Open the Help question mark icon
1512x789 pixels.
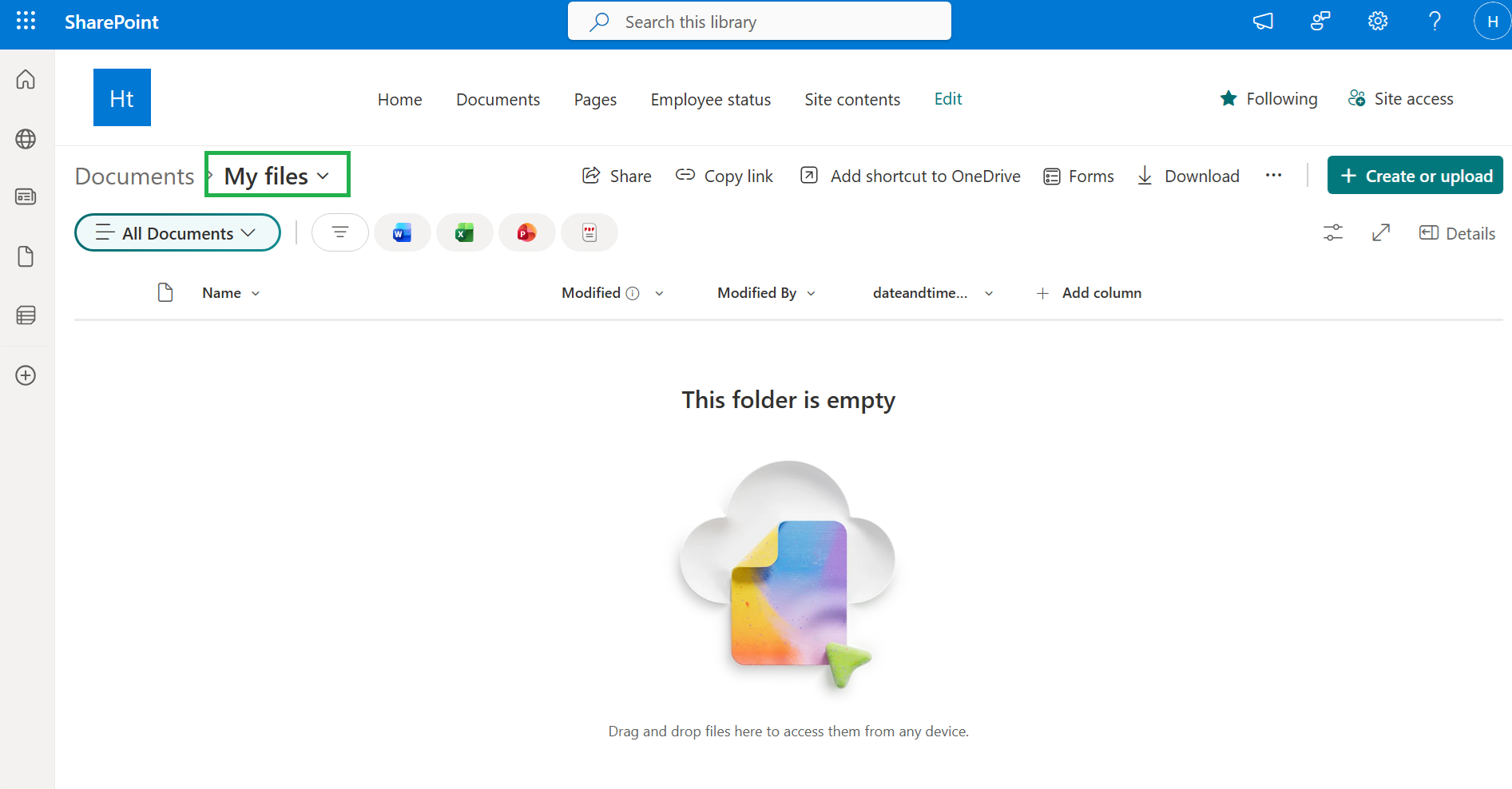point(1435,22)
